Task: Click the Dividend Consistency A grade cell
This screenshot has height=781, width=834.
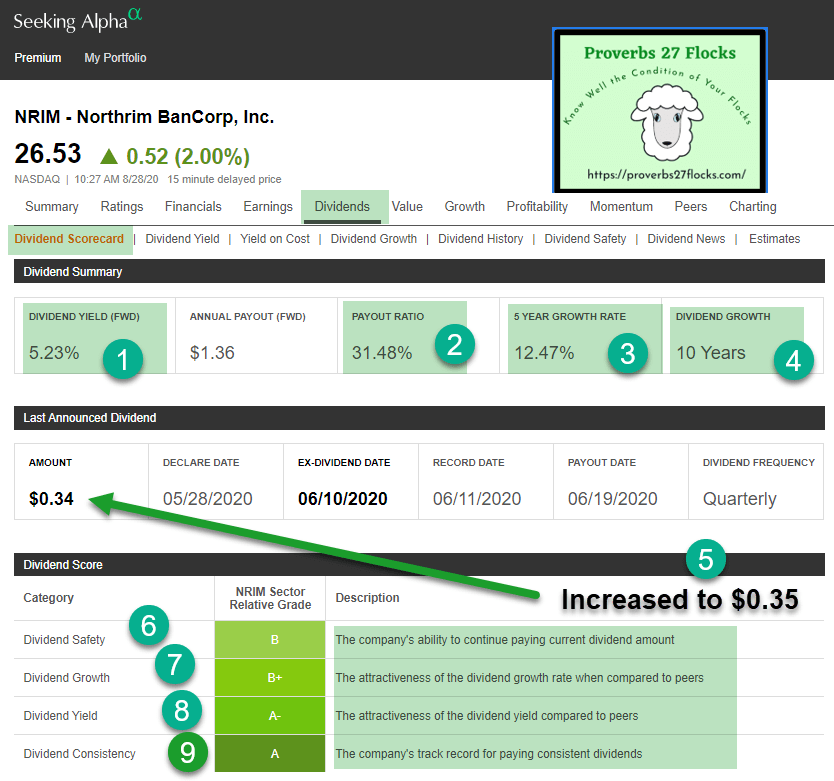Action: pyautogui.click(x=275, y=754)
